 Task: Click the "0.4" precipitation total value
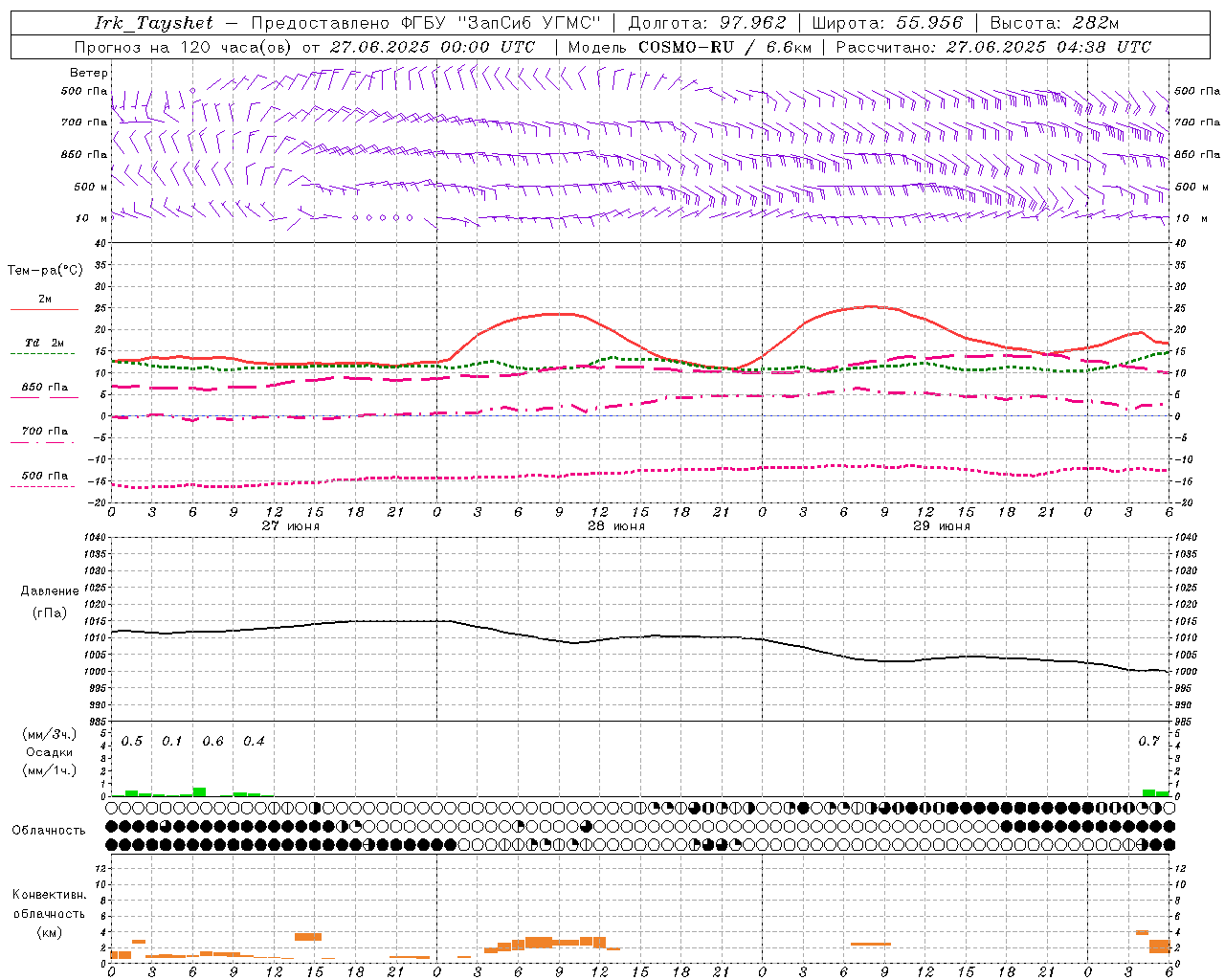pos(254,742)
